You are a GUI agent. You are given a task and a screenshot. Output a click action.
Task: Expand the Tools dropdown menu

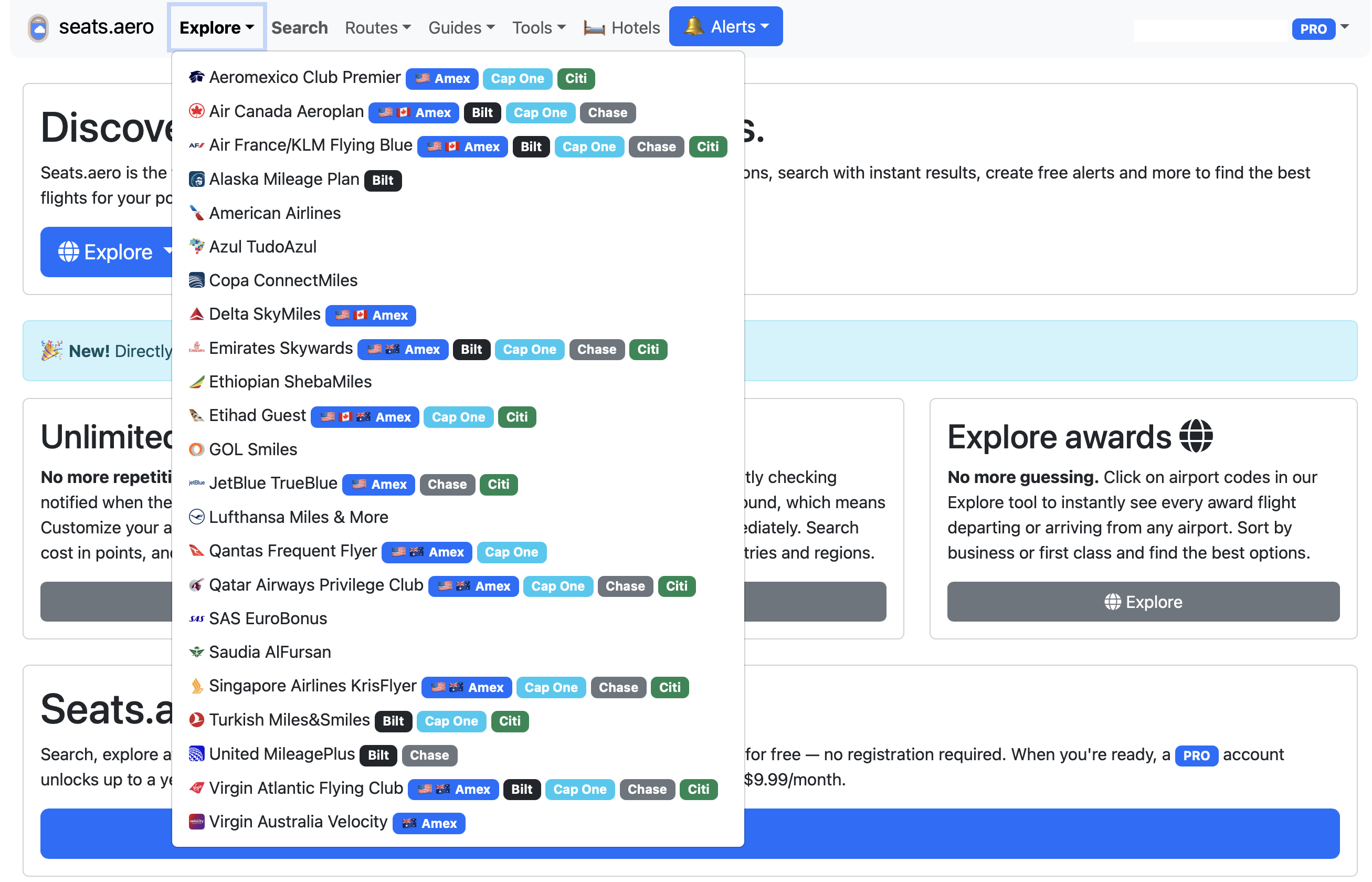click(539, 27)
